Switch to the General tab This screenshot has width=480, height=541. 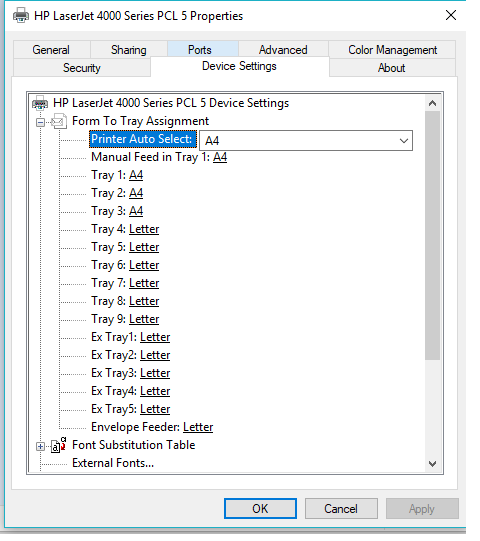coord(51,50)
